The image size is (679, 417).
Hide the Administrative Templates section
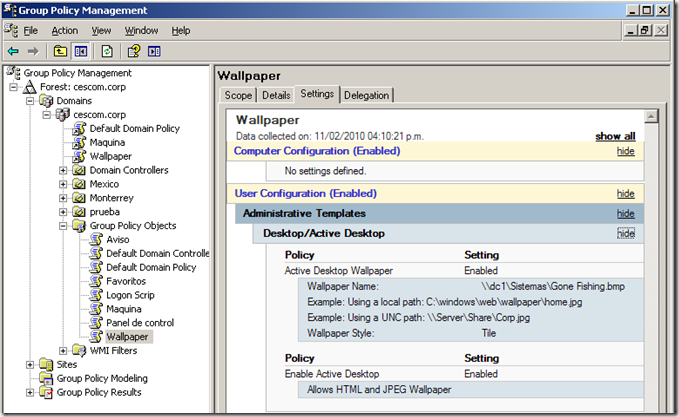click(x=626, y=213)
